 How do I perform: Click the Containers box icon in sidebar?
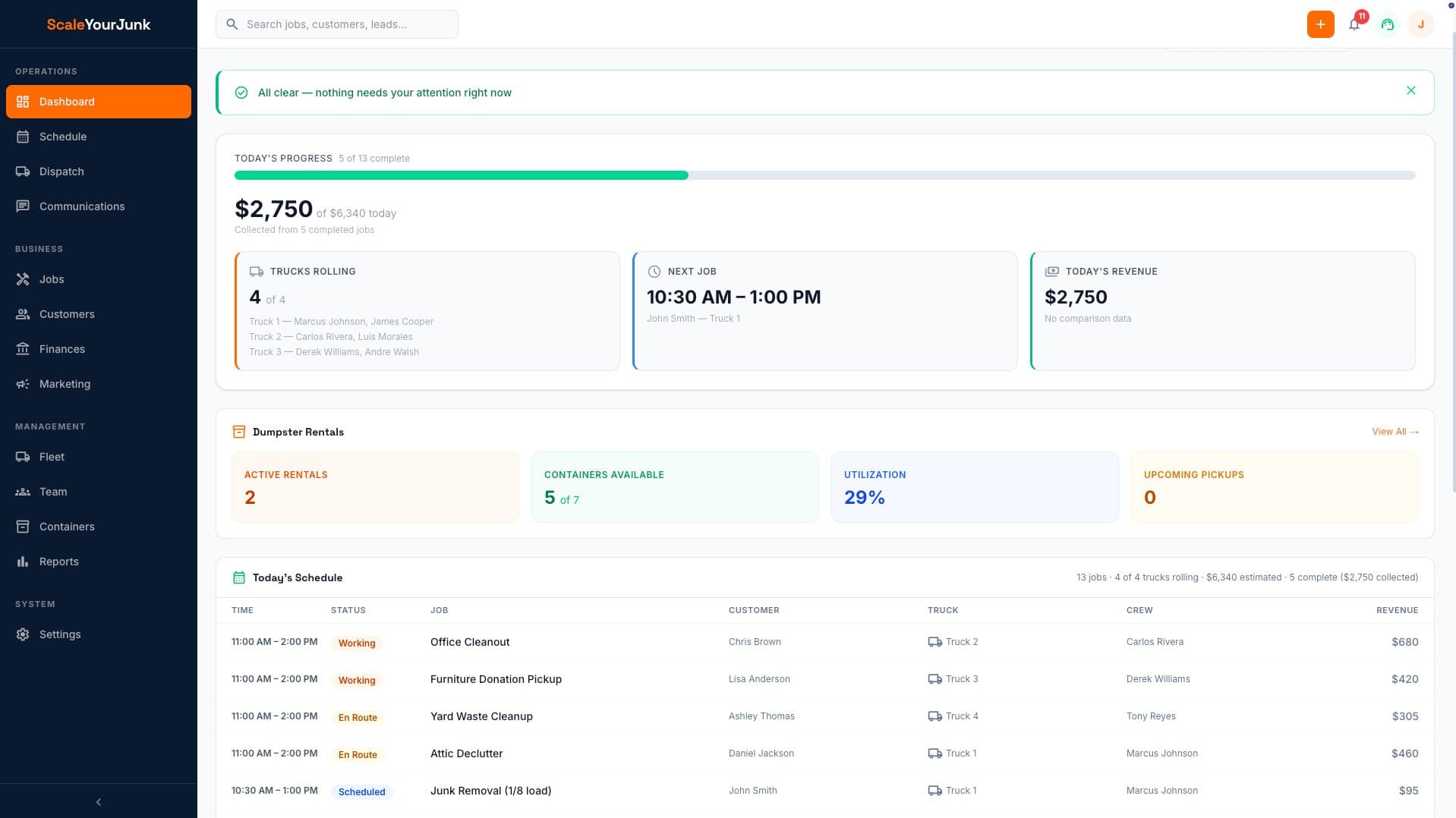23,527
